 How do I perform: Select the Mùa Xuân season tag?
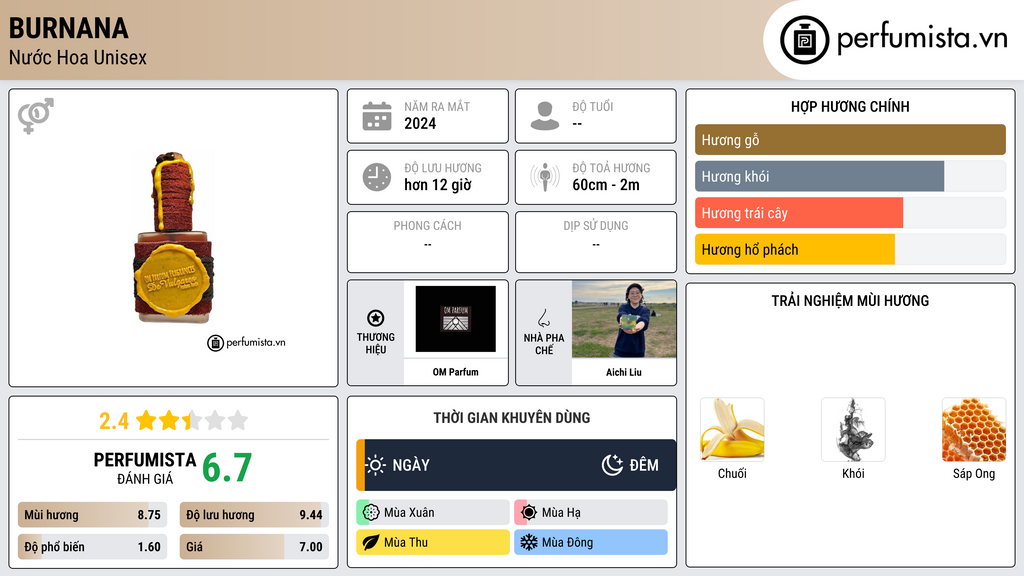(433, 513)
